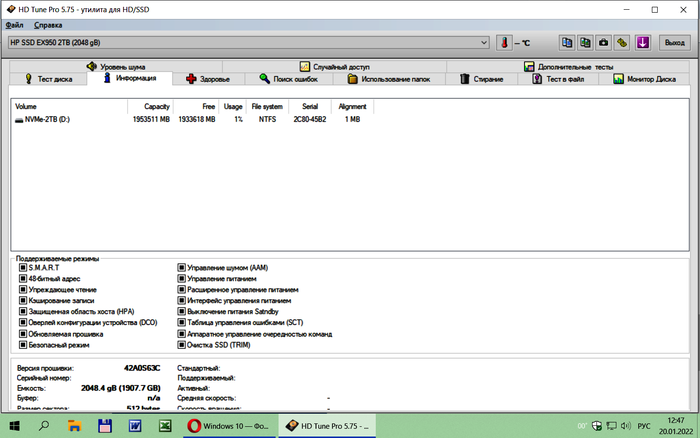This screenshot has height=438, width=700.
Task: Toggle the 48-битный адрес checkbox
Action: [23, 279]
